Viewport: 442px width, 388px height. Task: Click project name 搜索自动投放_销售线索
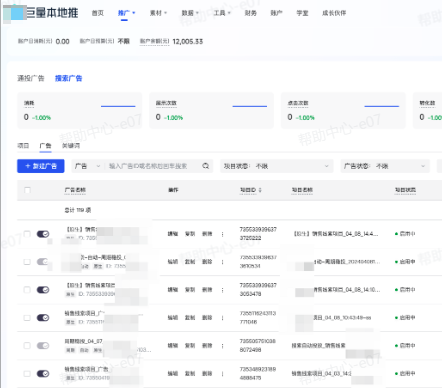(x=318, y=346)
